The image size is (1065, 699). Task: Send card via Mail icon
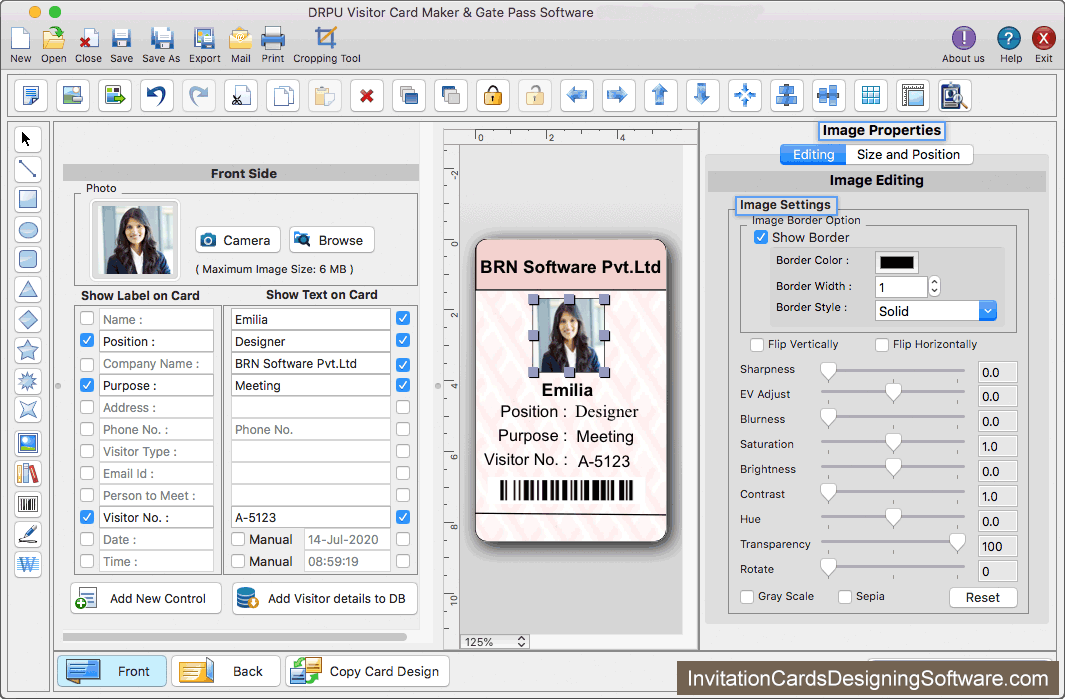click(240, 39)
